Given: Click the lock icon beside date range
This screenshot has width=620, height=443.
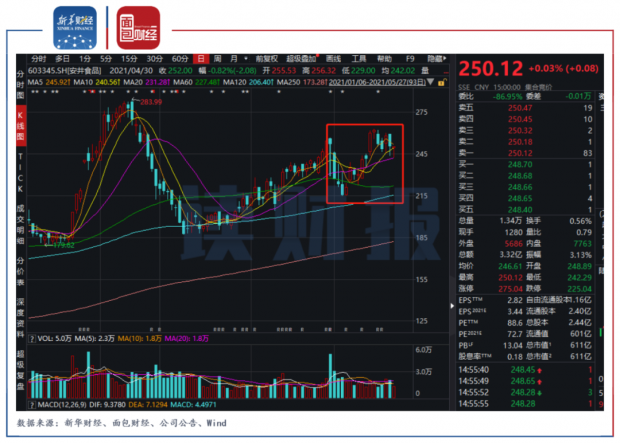Looking at the screenshot, I should tap(442, 82).
